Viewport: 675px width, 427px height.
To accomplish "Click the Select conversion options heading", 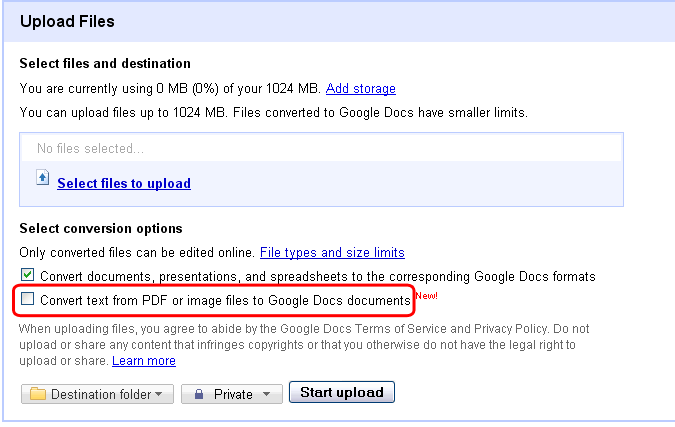I will coord(101,228).
